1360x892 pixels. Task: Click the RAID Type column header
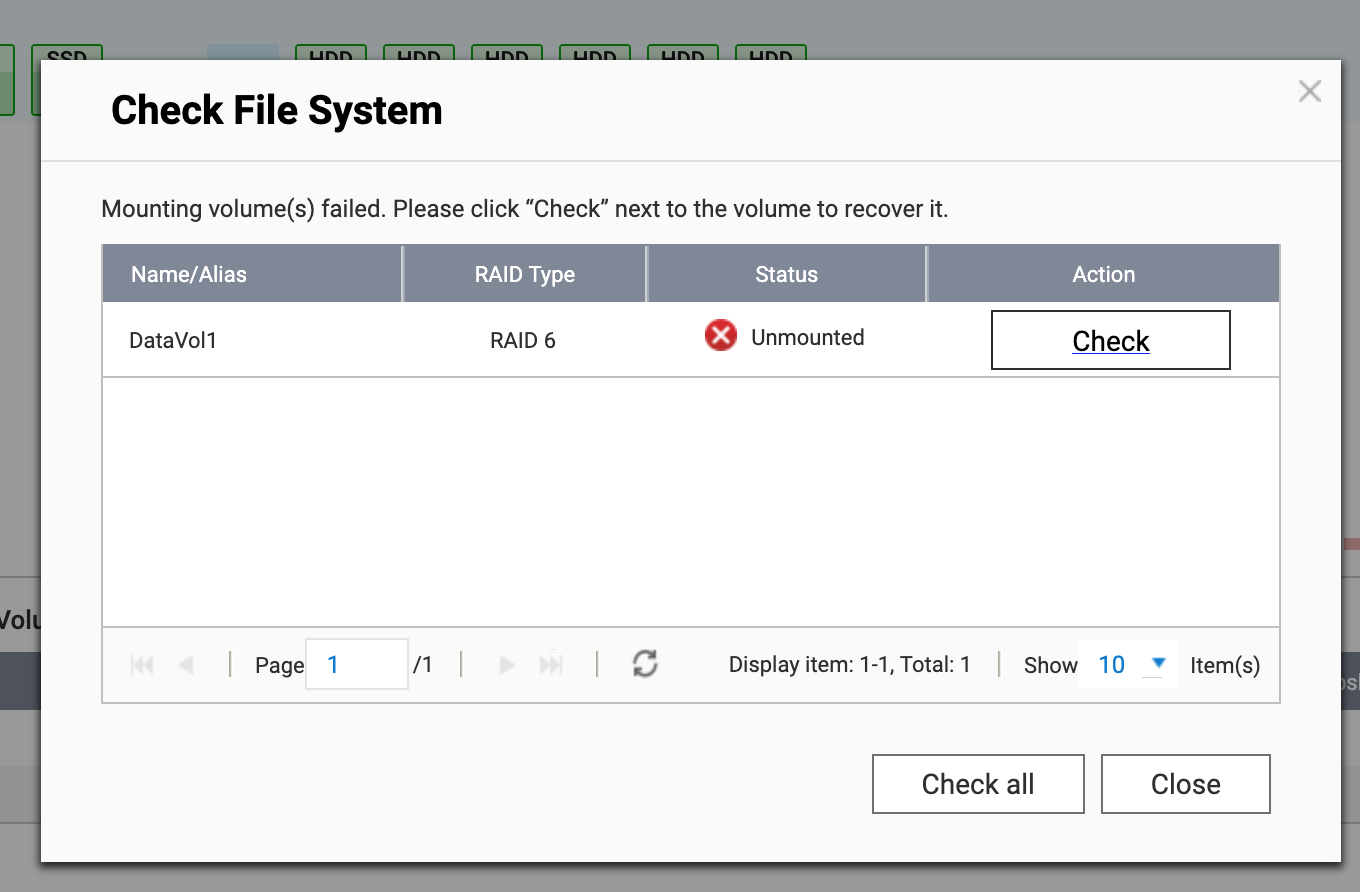(x=524, y=274)
